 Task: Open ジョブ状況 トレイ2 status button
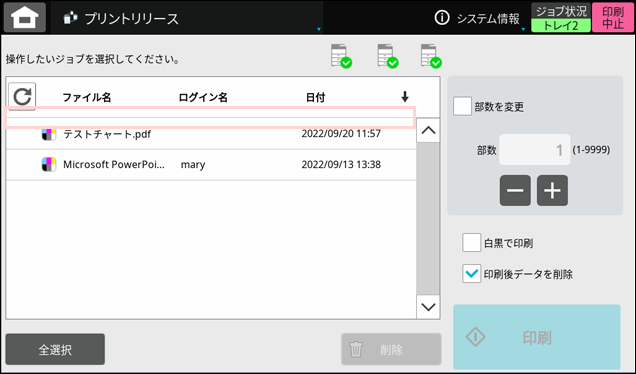coord(561,18)
